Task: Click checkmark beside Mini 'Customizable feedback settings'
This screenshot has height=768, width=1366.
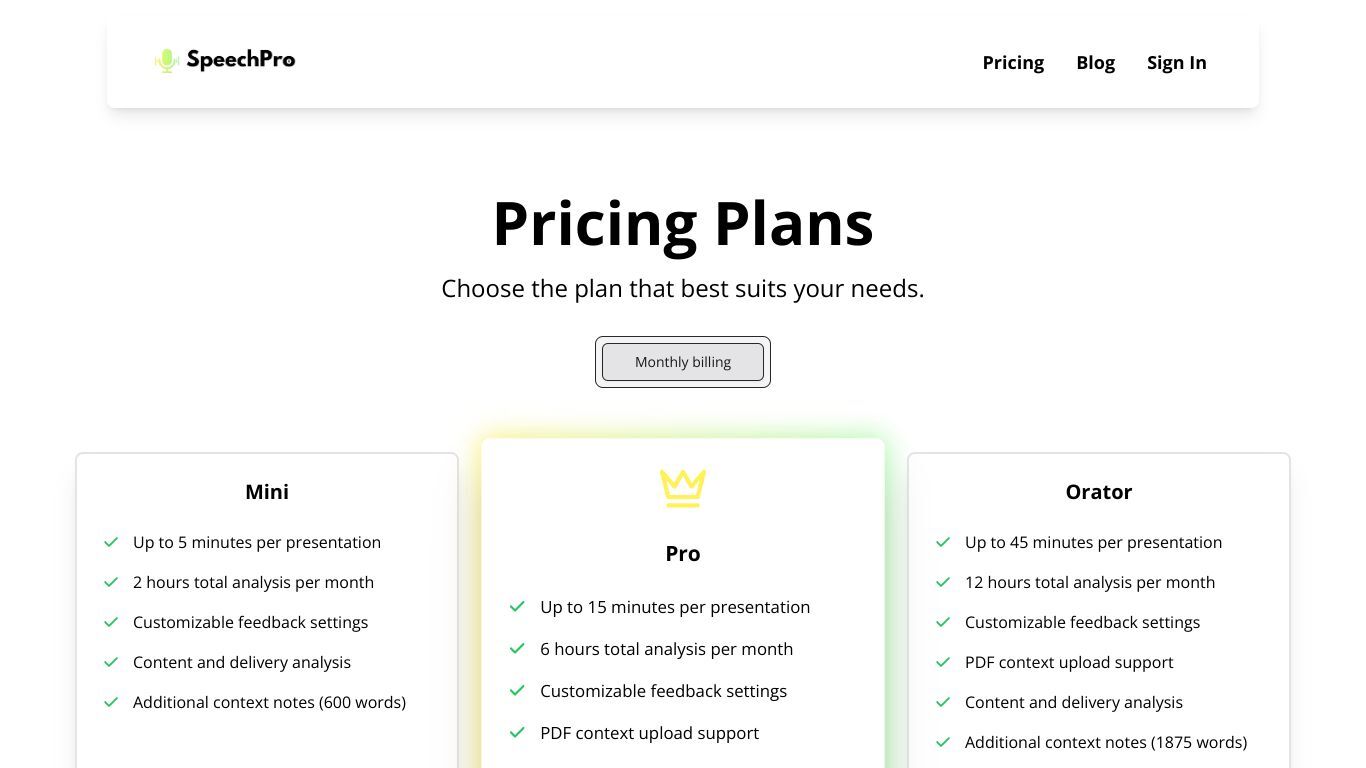Action: click(111, 622)
